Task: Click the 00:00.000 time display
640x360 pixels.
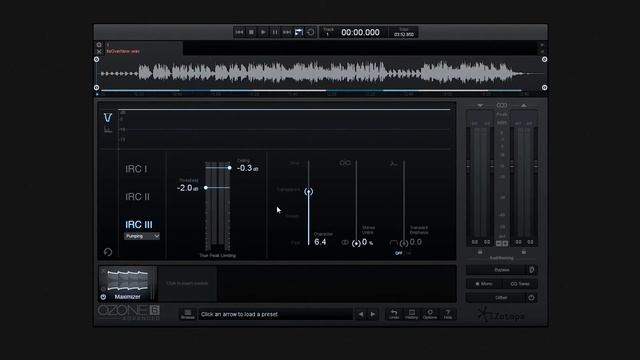Action: coord(360,33)
